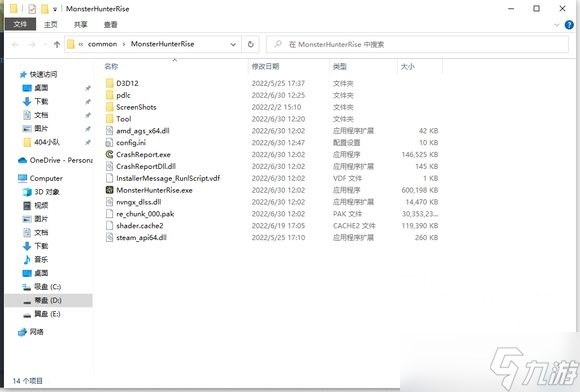
Task: Expand the breadcrumb arrow after common
Action: click(x=124, y=44)
